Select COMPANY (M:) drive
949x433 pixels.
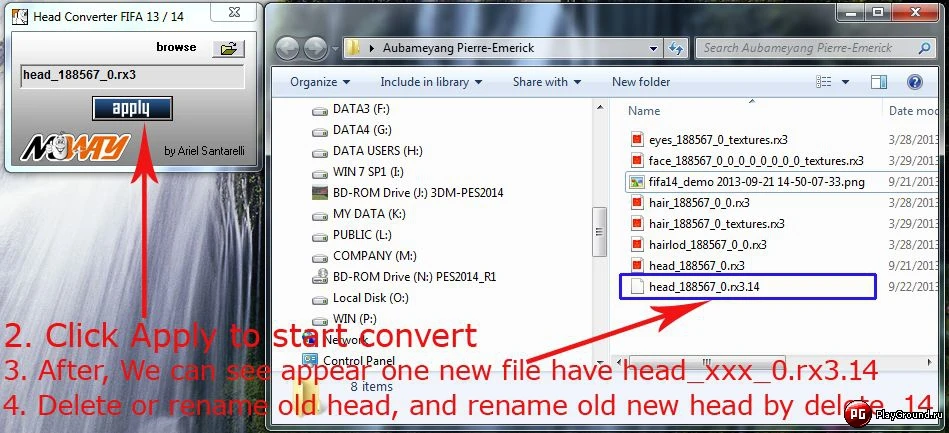pyautogui.click(x=375, y=256)
